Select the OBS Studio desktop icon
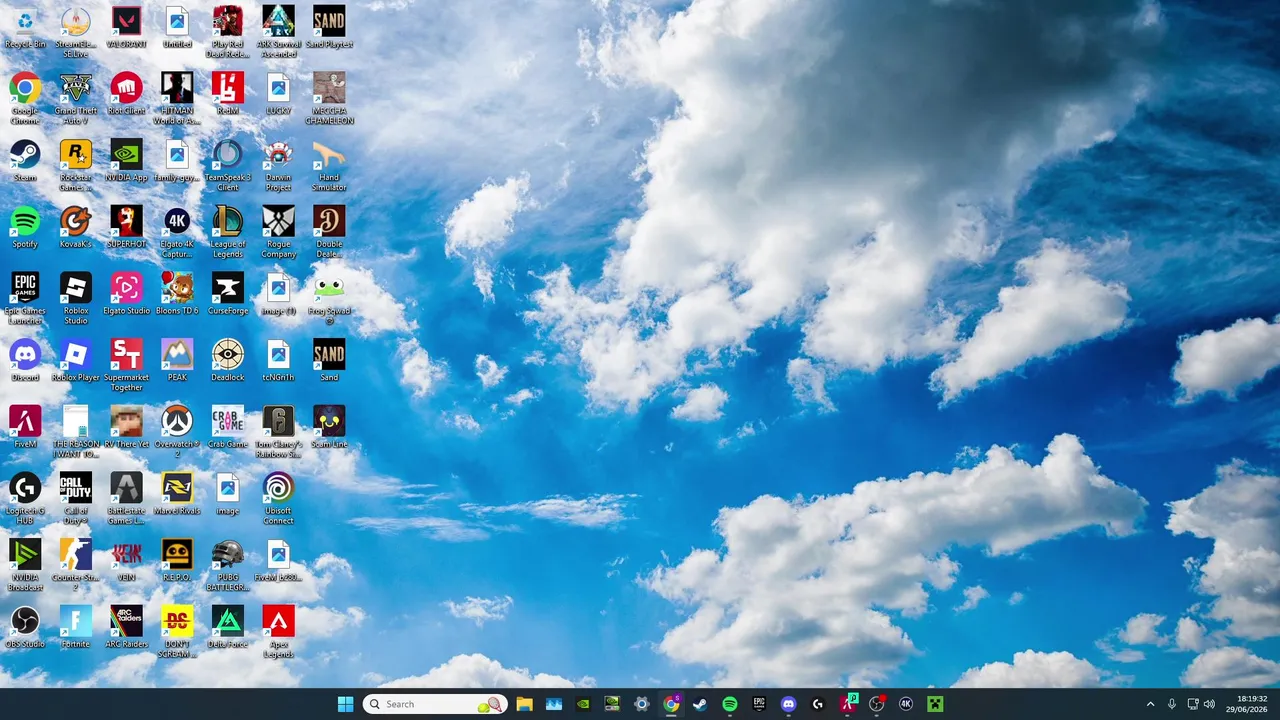The height and width of the screenshot is (720, 1280). pos(25,628)
